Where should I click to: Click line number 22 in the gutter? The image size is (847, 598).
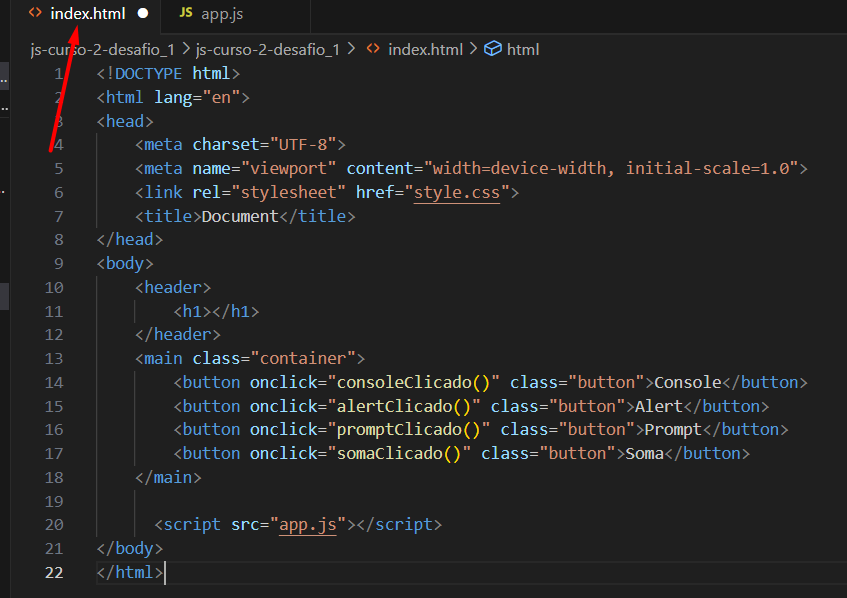(x=54, y=573)
